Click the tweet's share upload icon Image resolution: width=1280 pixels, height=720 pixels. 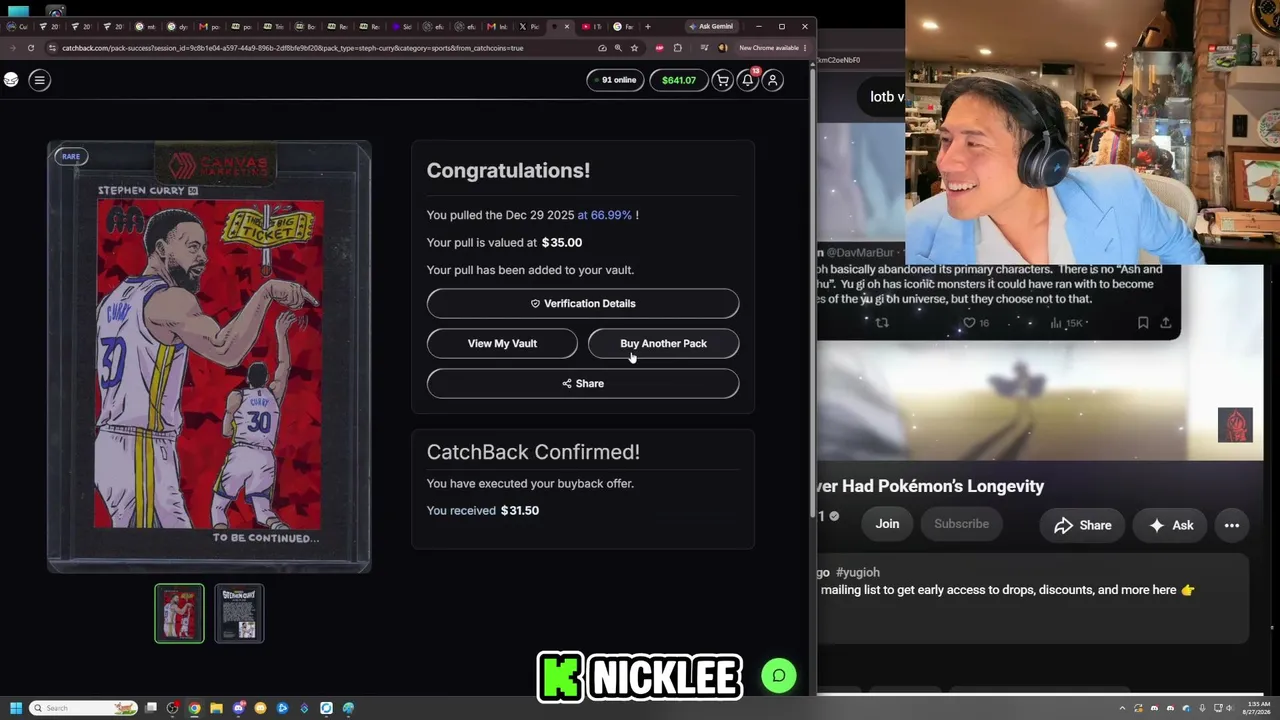pos(1166,323)
